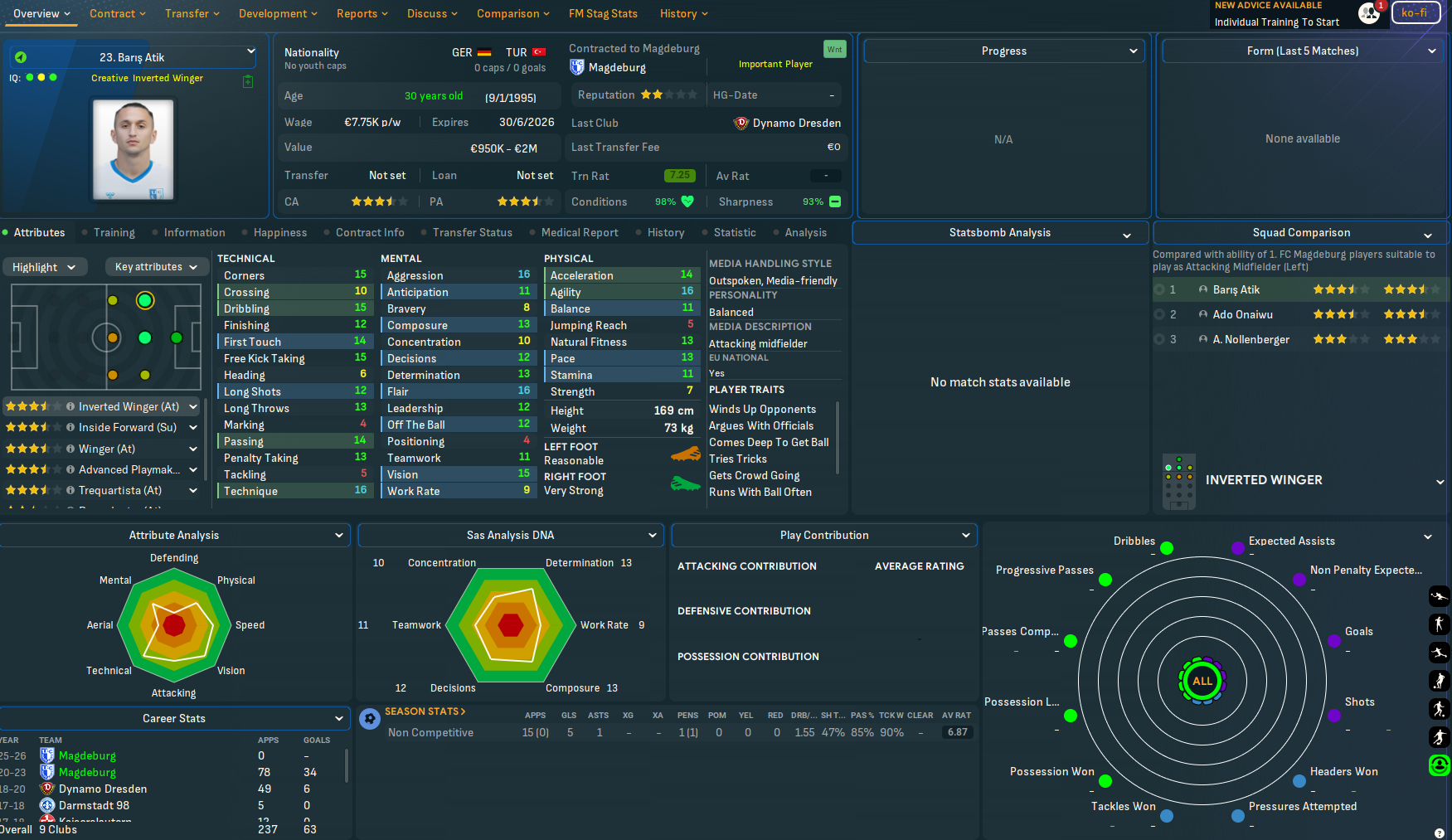Click the Dynamo Dresden badge next to Last Club
Screen dimensions: 1452x840
point(741,123)
